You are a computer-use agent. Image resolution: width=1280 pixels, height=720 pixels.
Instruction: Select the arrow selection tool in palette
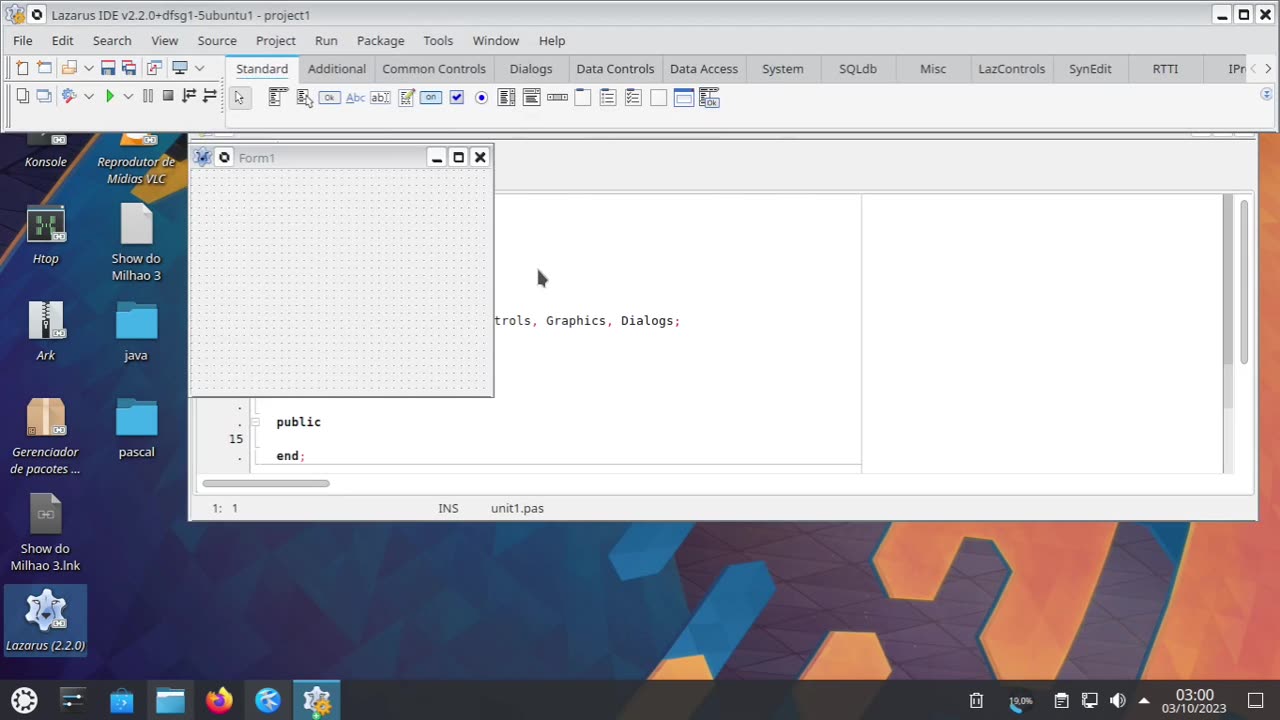pyautogui.click(x=239, y=98)
